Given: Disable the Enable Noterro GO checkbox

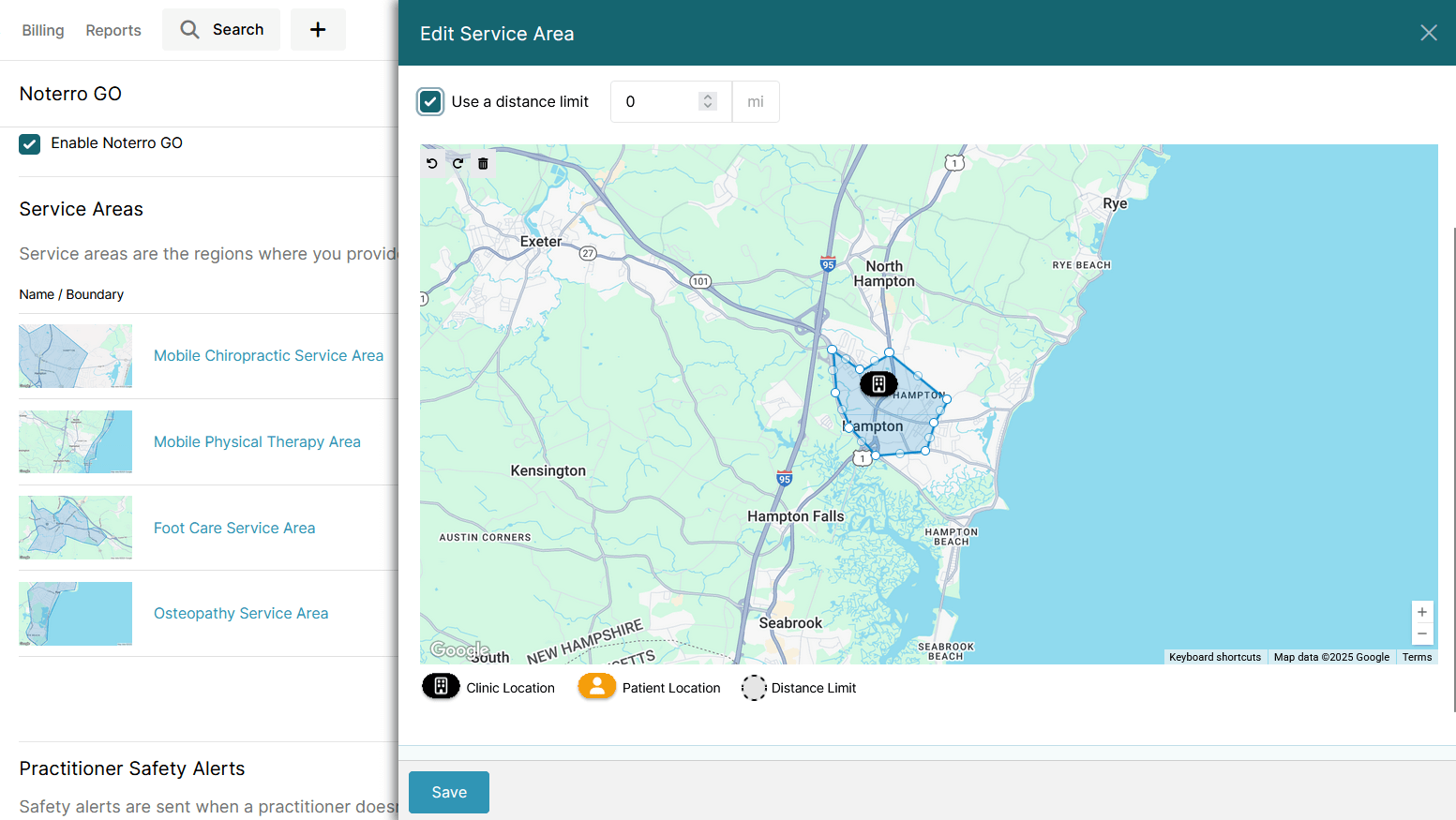Looking at the screenshot, I should point(30,143).
